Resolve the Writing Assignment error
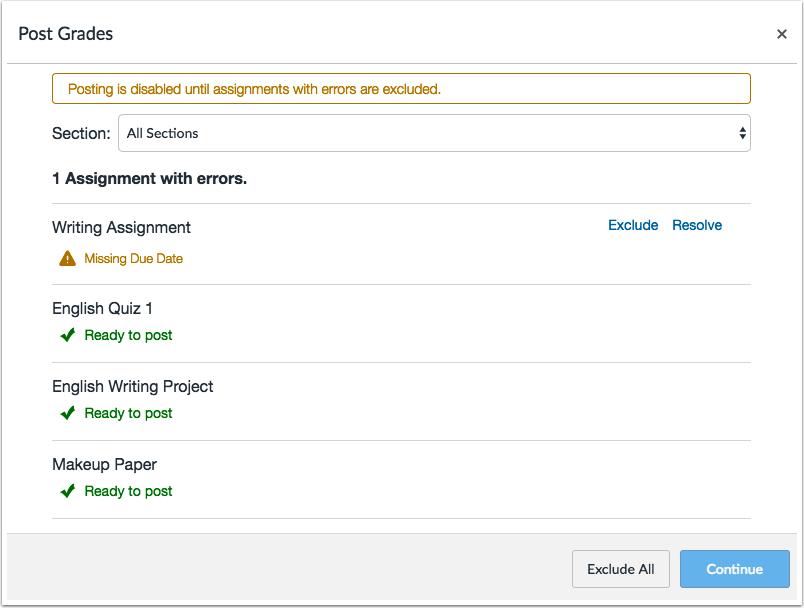 pos(697,225)
